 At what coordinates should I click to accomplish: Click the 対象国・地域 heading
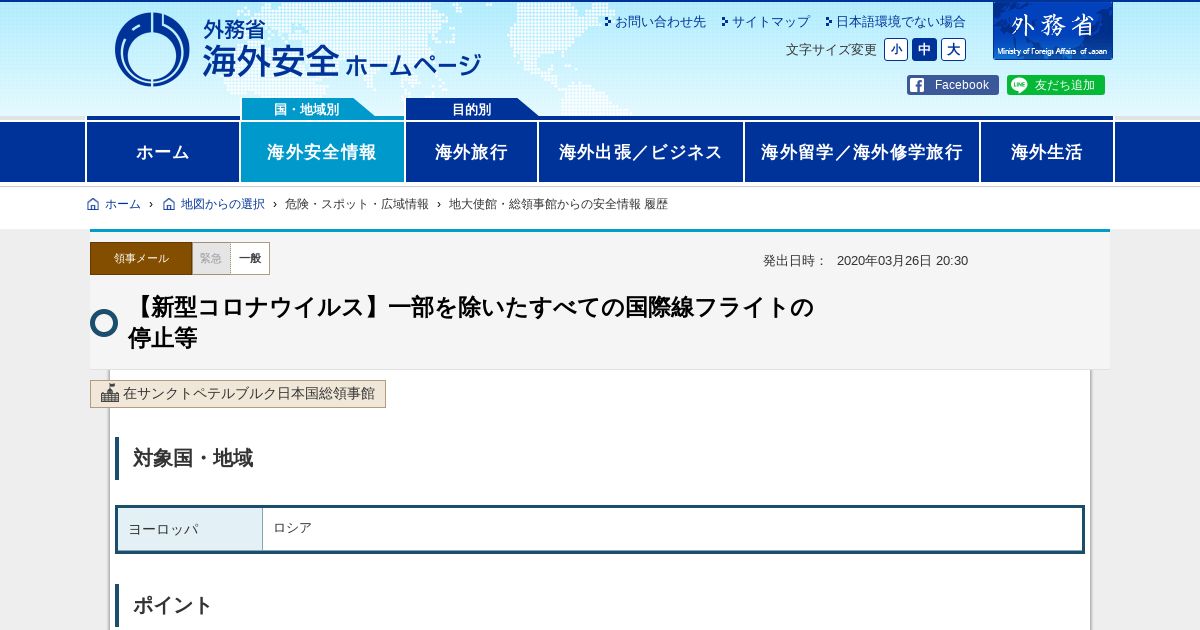[193, 458]
